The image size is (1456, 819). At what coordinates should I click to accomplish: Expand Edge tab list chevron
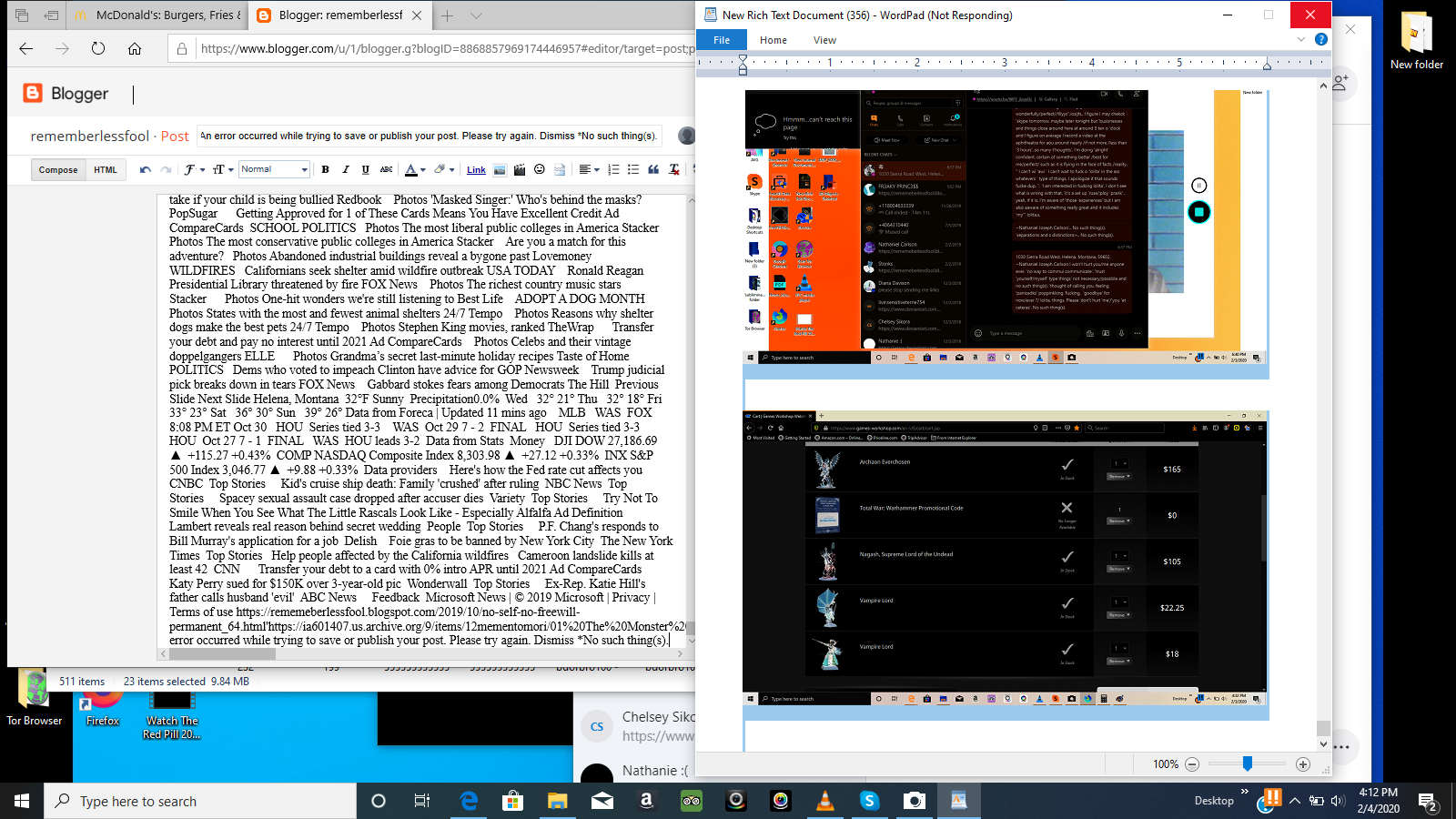tap(475, 15)
